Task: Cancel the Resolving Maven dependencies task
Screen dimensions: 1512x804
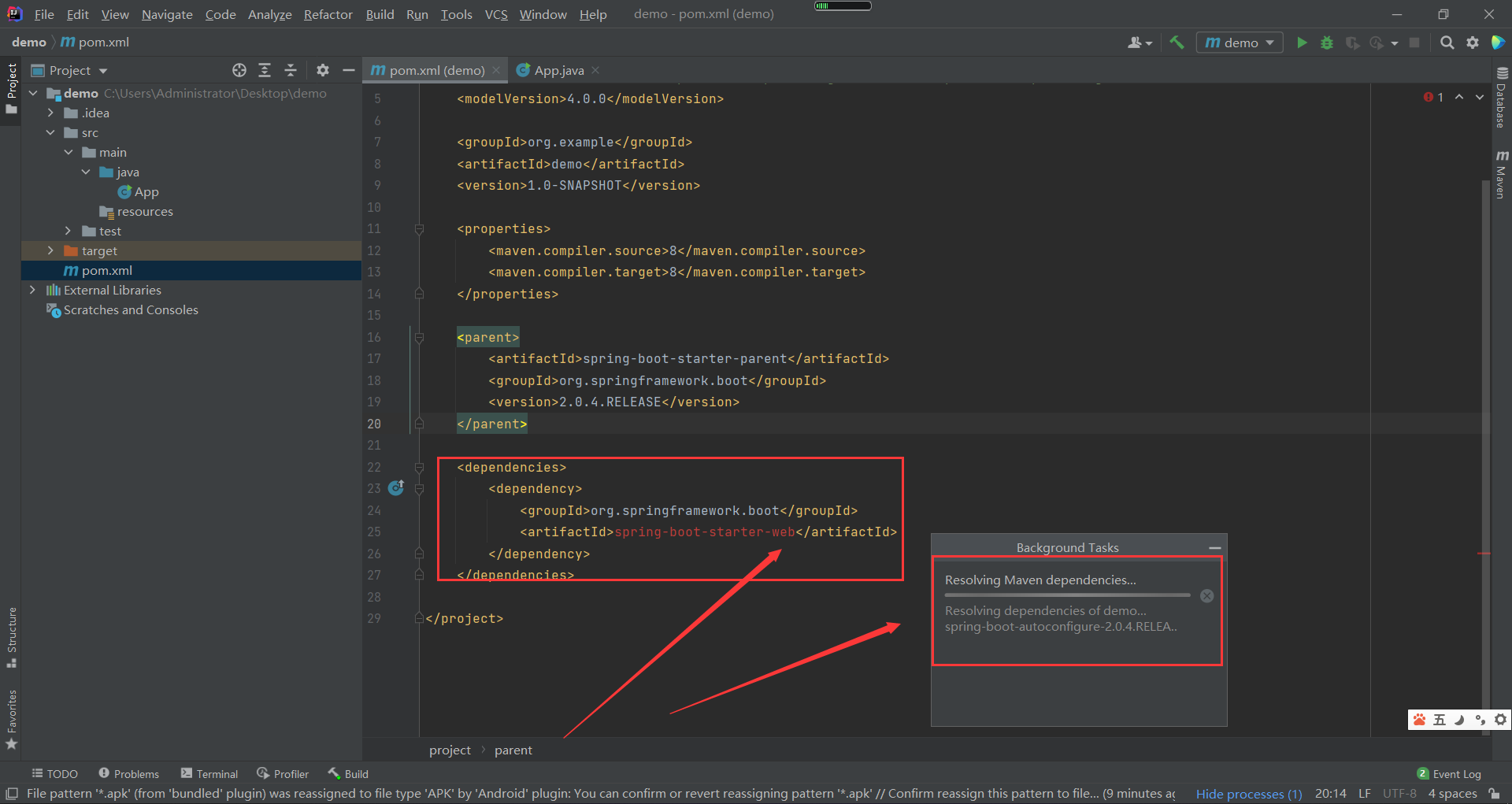Action: pyautogui.click(x=1207, y=596)
